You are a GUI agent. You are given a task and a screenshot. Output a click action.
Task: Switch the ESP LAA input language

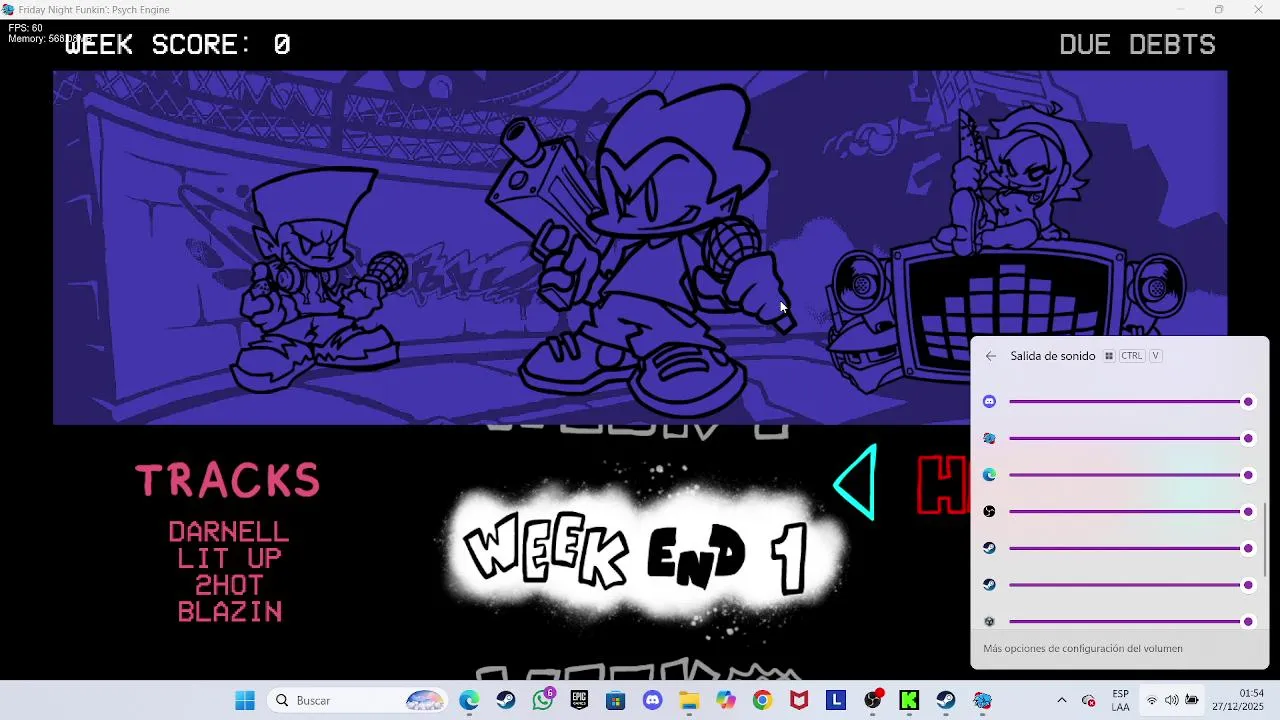click(1121, 701)
